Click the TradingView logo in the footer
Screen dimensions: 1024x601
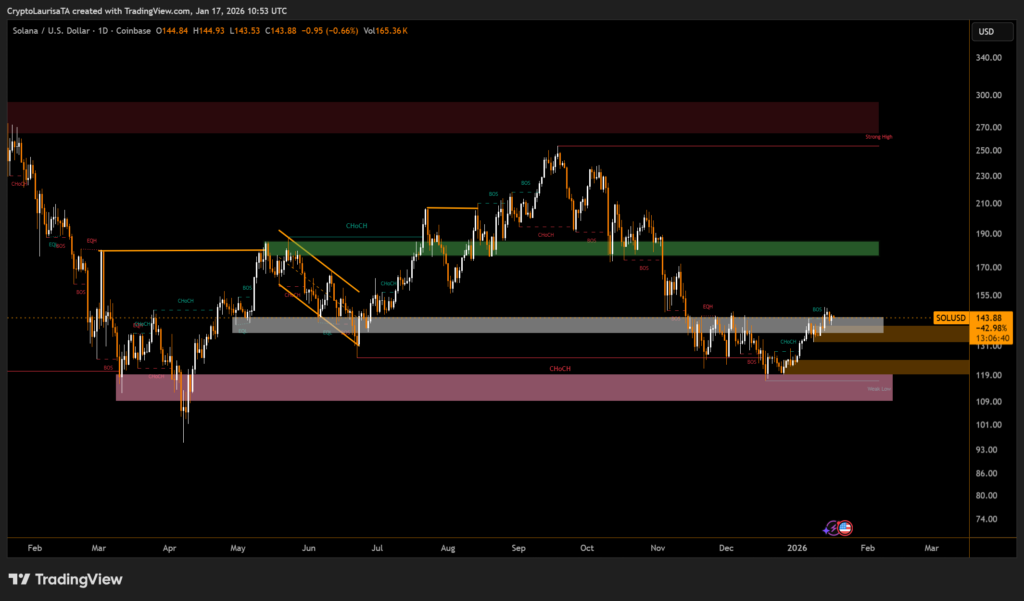point(65,579)
